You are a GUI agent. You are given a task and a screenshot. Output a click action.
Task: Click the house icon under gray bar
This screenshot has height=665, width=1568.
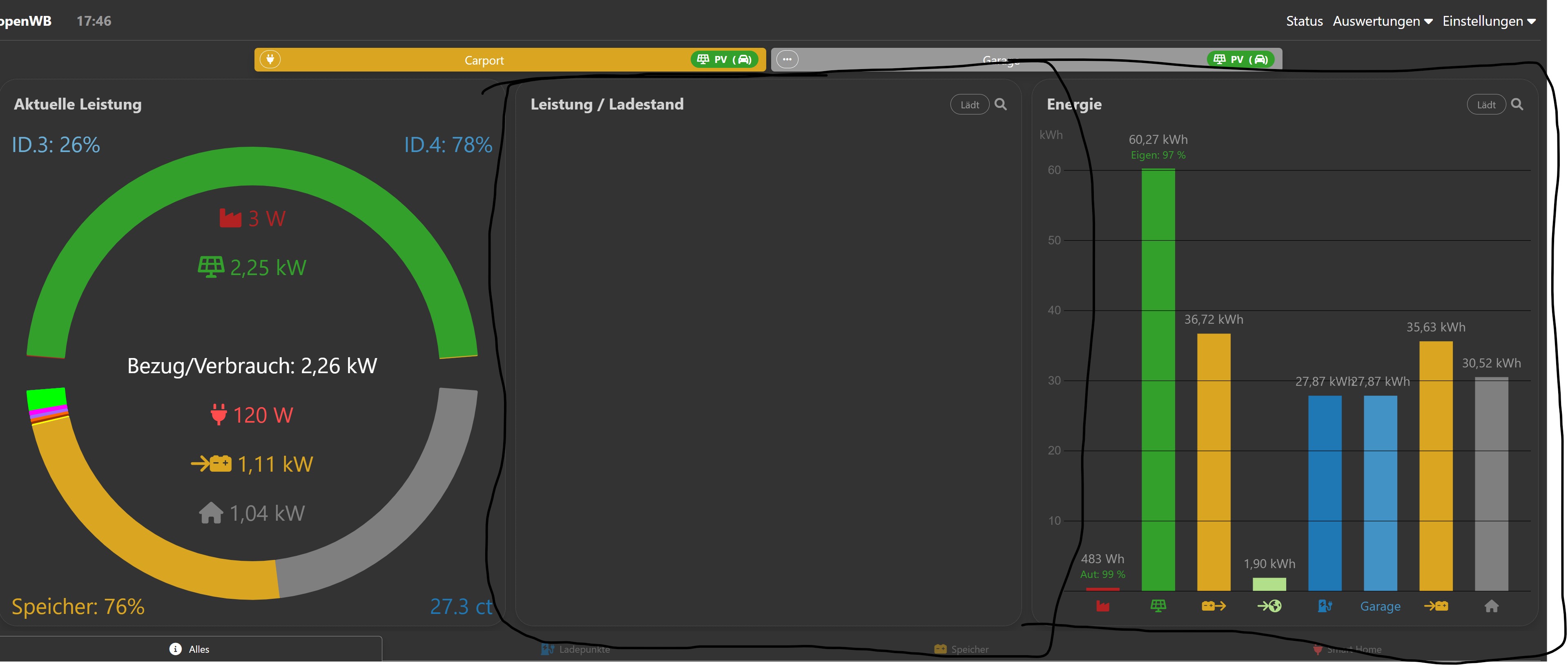click(x=1491, y=606)
